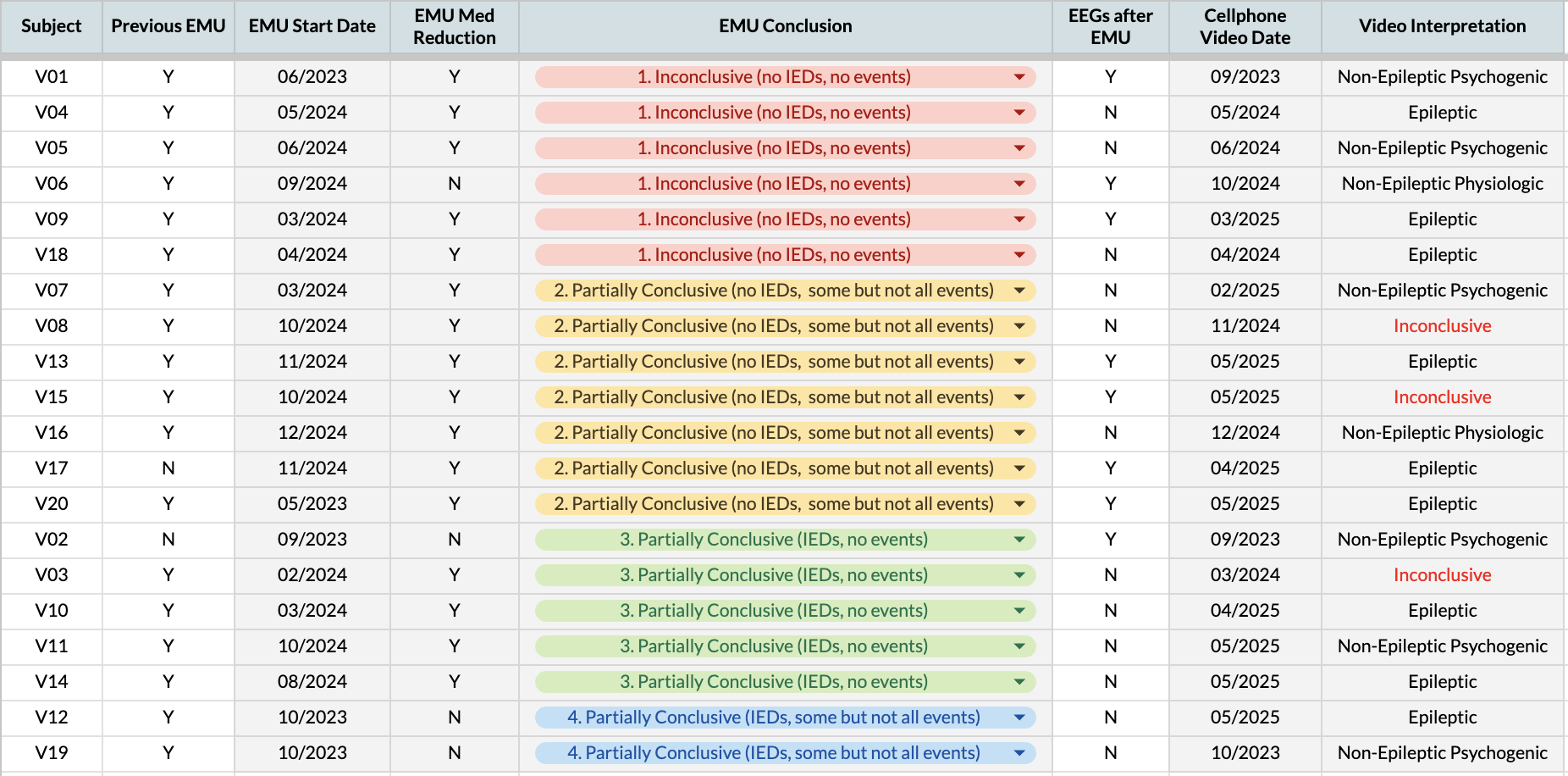1568x776 pixels.
Task: Click the Cellphone Video Date header
Action: coord(1245,26)
